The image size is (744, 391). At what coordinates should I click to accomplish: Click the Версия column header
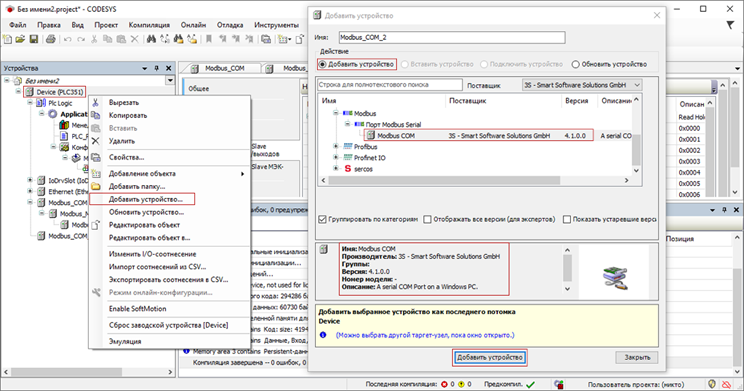[577, 101]
